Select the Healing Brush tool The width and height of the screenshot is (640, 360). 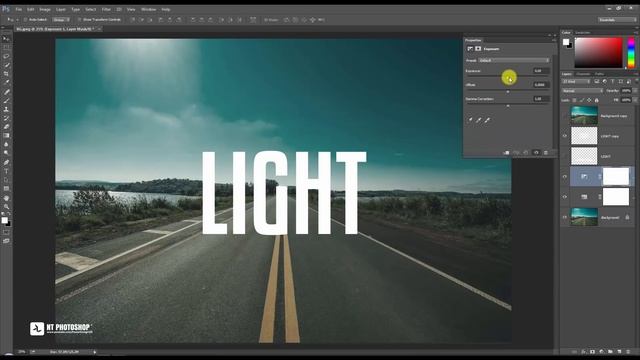coord(6,92)
